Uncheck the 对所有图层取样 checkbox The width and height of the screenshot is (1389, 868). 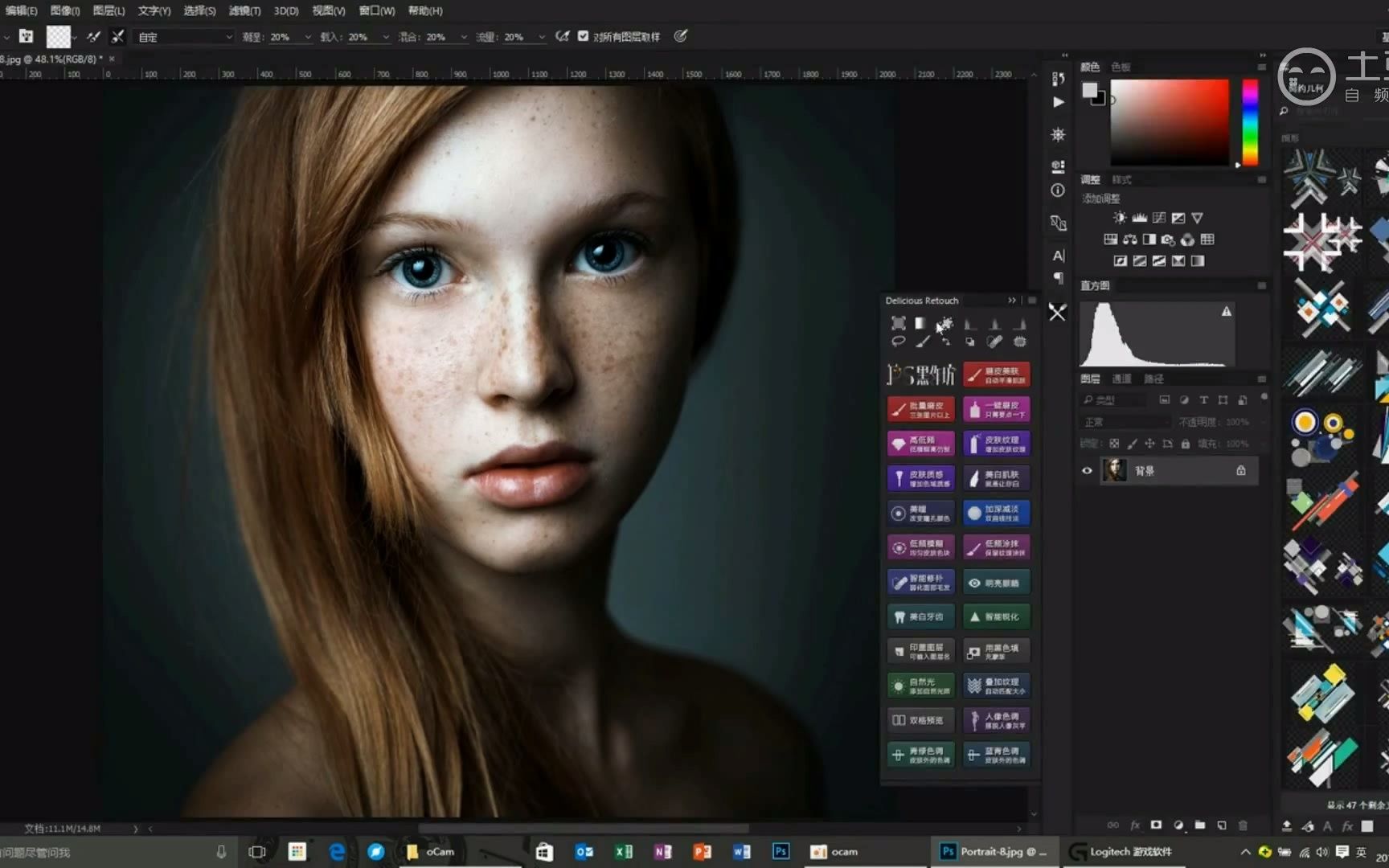pos(583,36)
